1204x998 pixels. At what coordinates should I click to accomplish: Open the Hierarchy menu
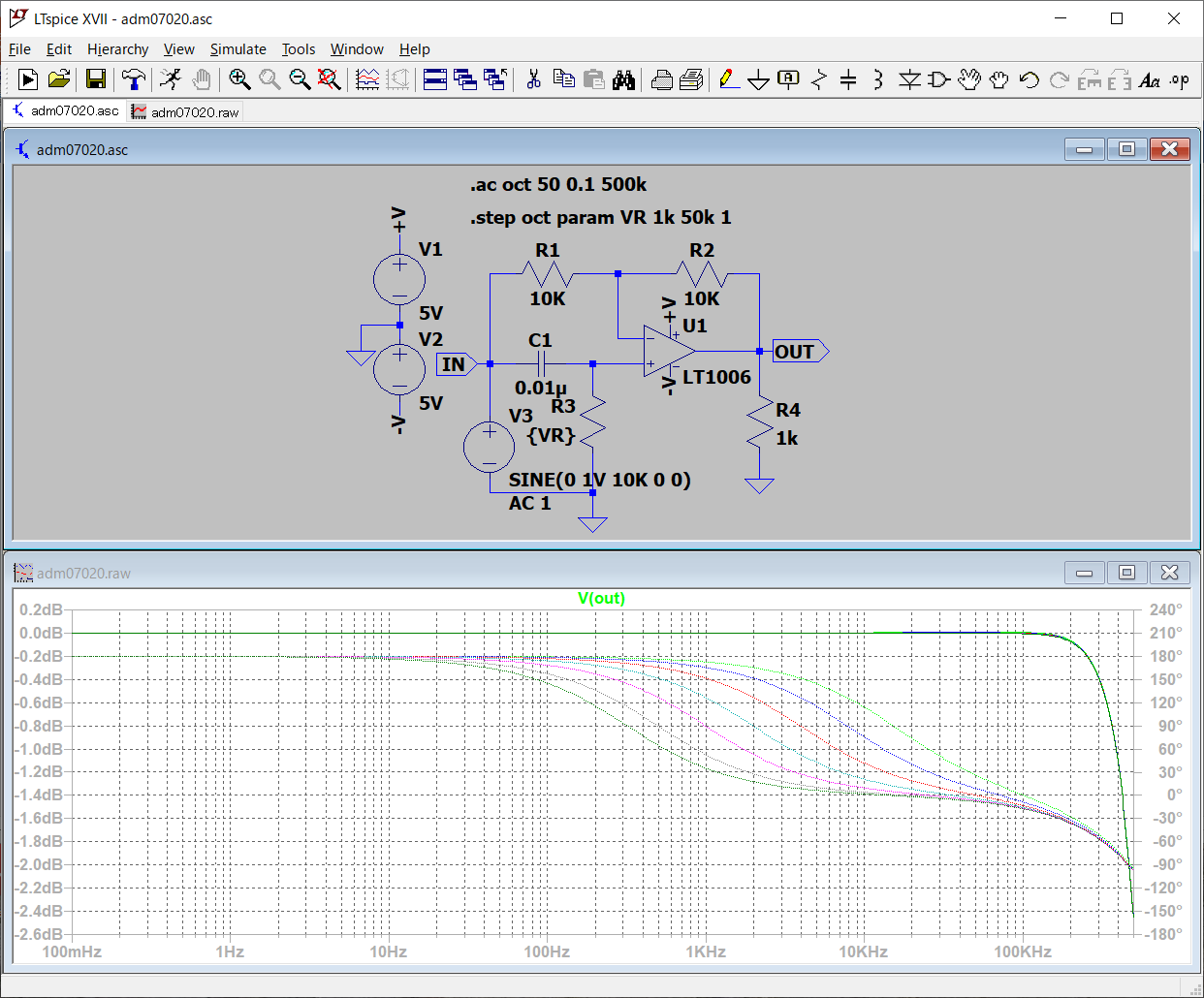(x=117, y=49)
